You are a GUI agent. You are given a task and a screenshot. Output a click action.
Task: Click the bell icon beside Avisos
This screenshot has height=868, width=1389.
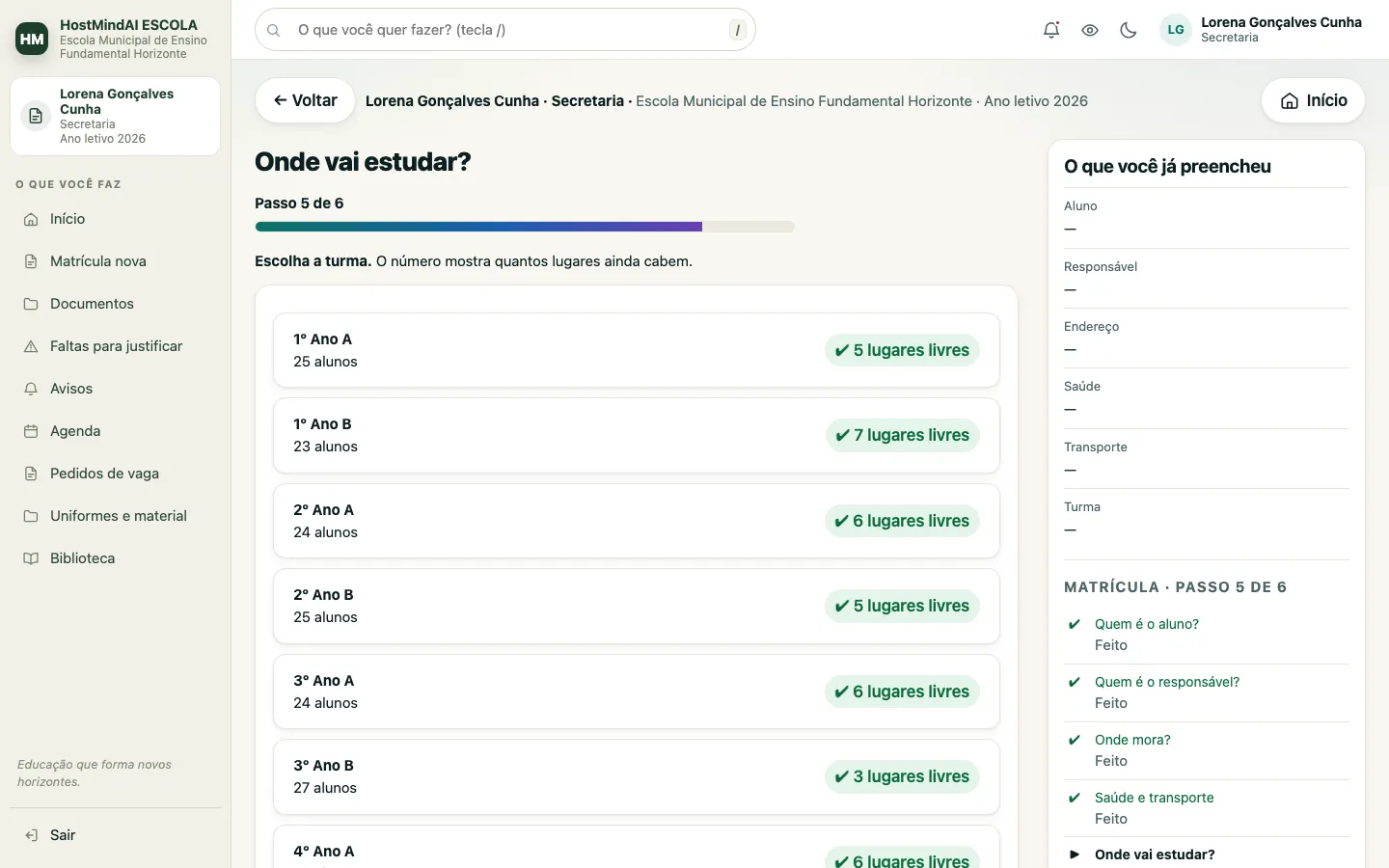(x=31, y=389)
